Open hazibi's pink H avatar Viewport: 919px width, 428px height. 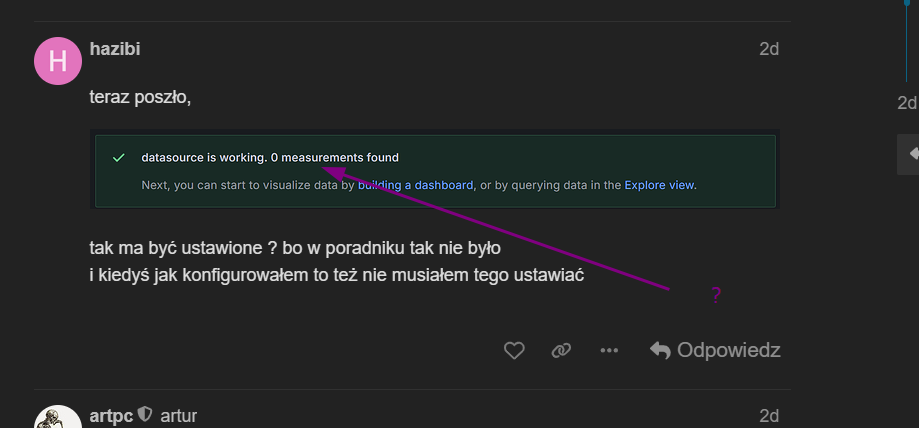click(58, 61)
